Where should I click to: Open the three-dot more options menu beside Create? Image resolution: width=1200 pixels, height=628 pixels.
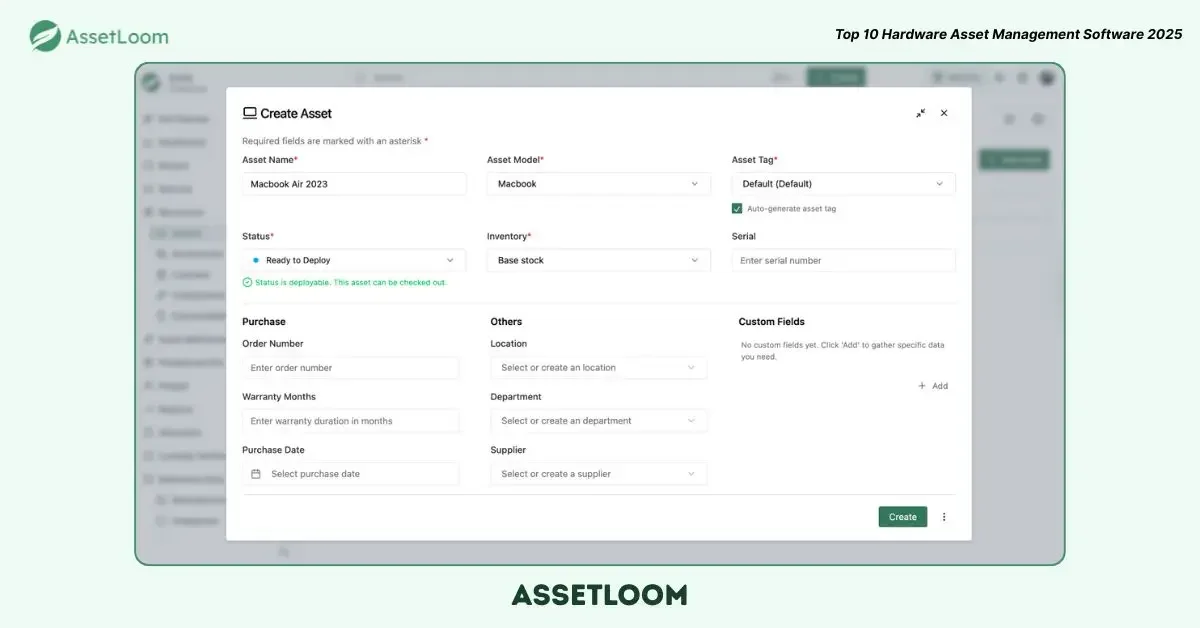click(x=944, y=517)
